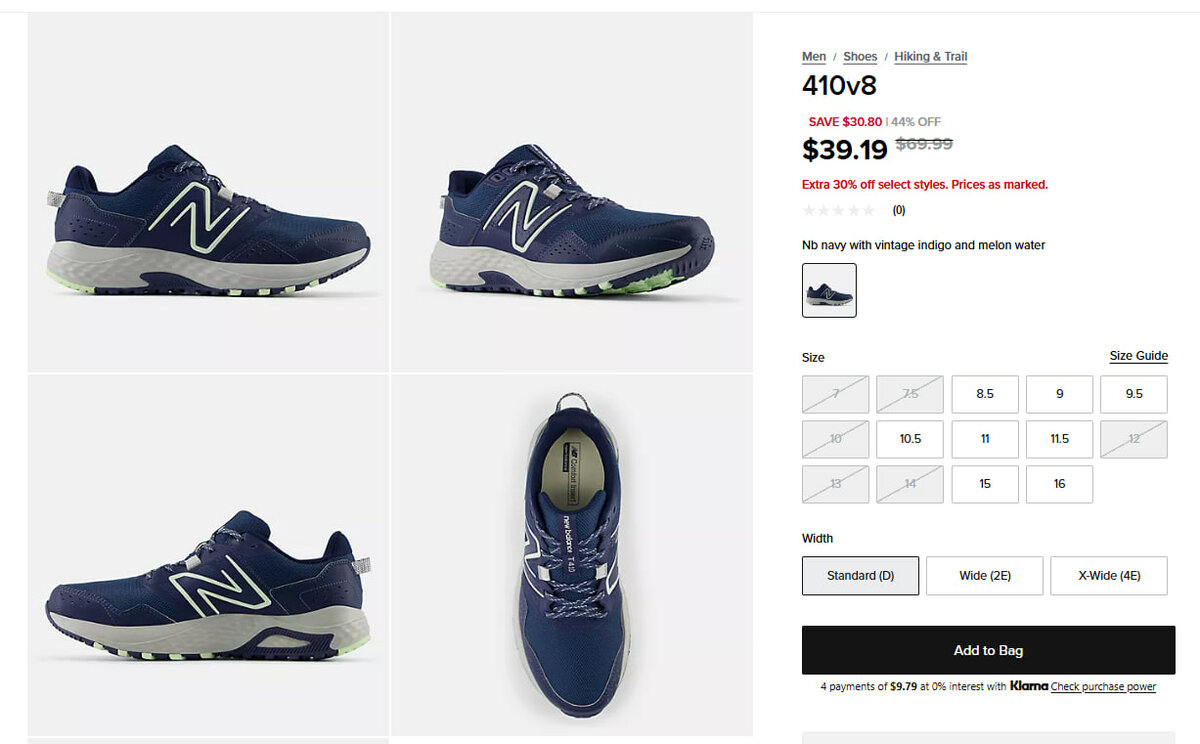Select the navy color swatch thumbnail
This screenshot has height=744, width=1200.
(829, 290)
